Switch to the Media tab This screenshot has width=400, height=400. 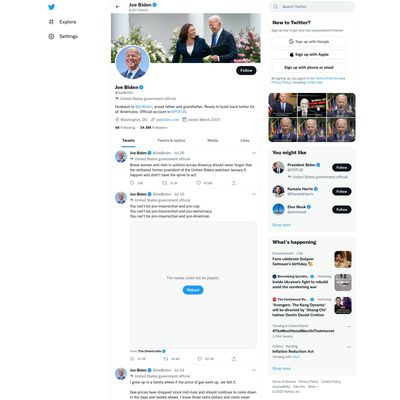pos(213,140)
